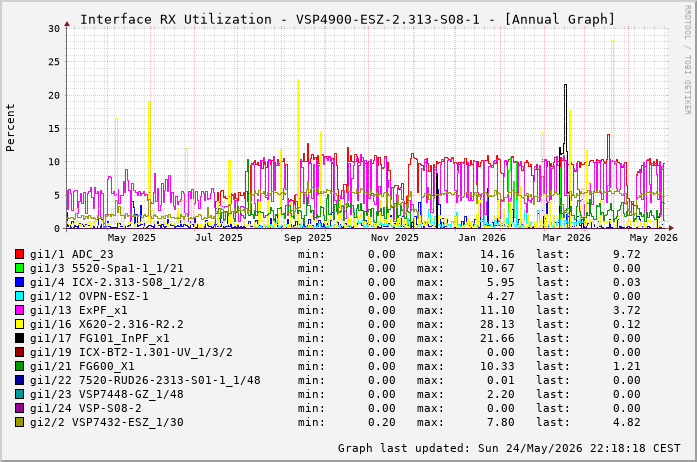The height and width of the screenshot is (462, 697).
Task: Click the navy swatch for gi1/22 7520-RUD26
Action: click(x=19, y=380)
